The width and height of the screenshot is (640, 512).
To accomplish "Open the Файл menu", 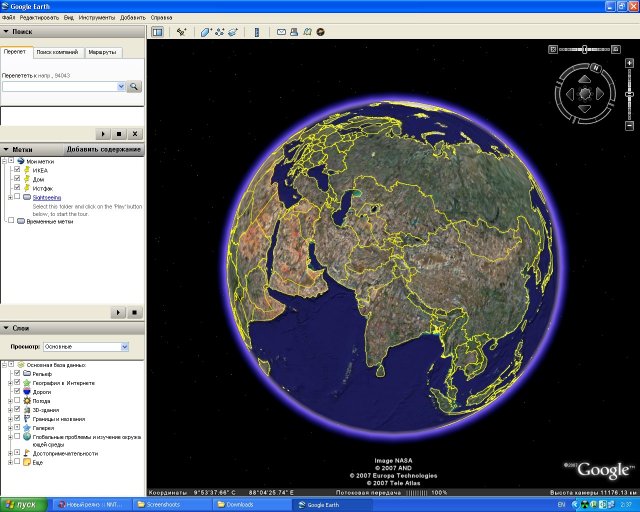I will click(x=8, y=18).
